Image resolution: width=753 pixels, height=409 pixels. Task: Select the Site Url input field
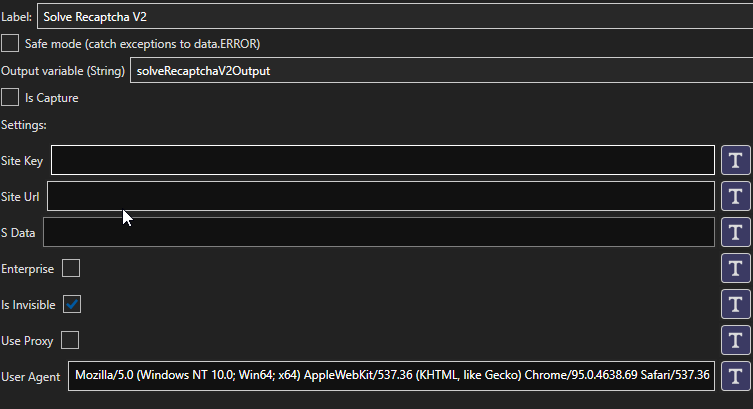click(381, 196)
